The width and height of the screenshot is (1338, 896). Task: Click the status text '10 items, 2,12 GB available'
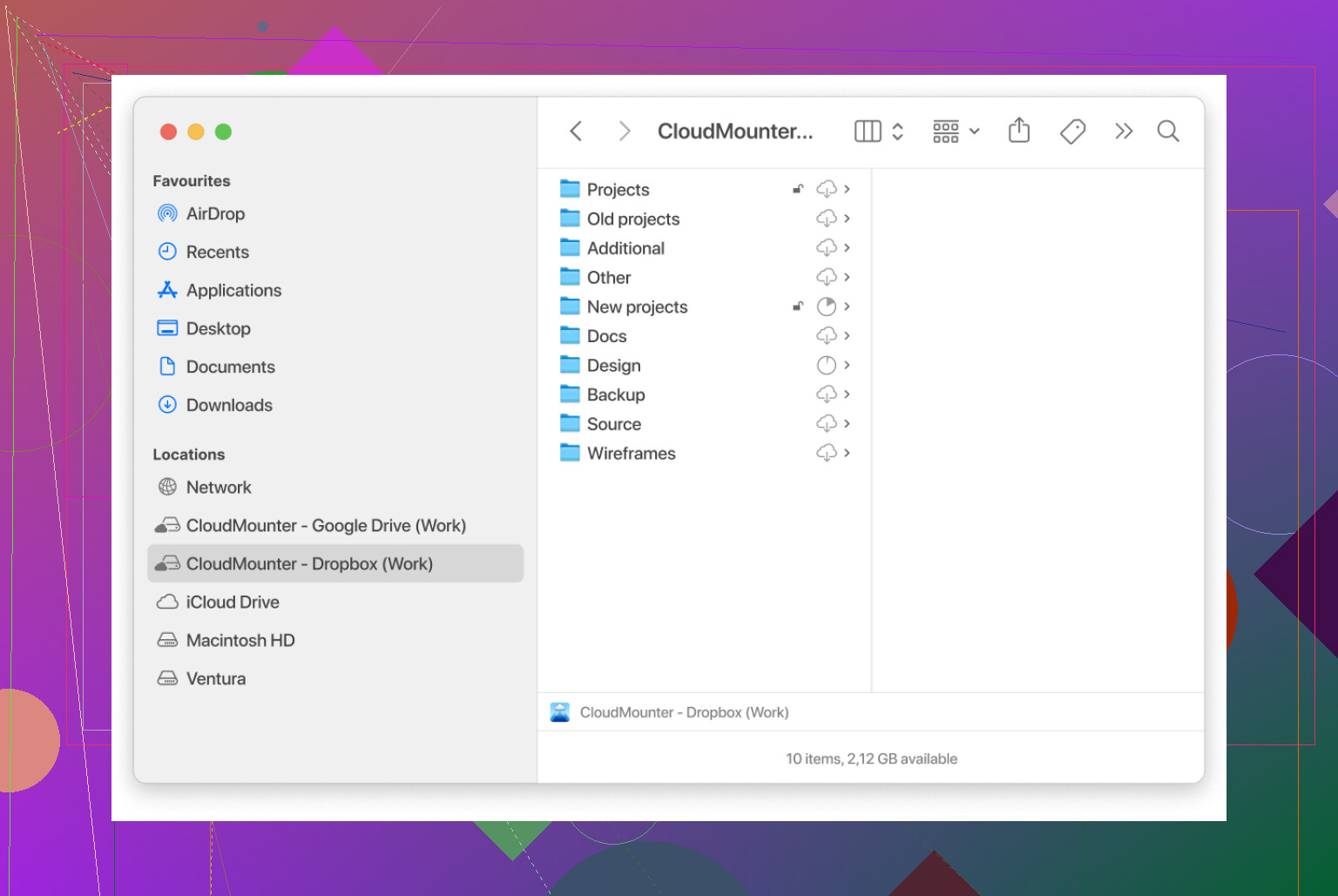pyautogui.click(x=871, y=758)
